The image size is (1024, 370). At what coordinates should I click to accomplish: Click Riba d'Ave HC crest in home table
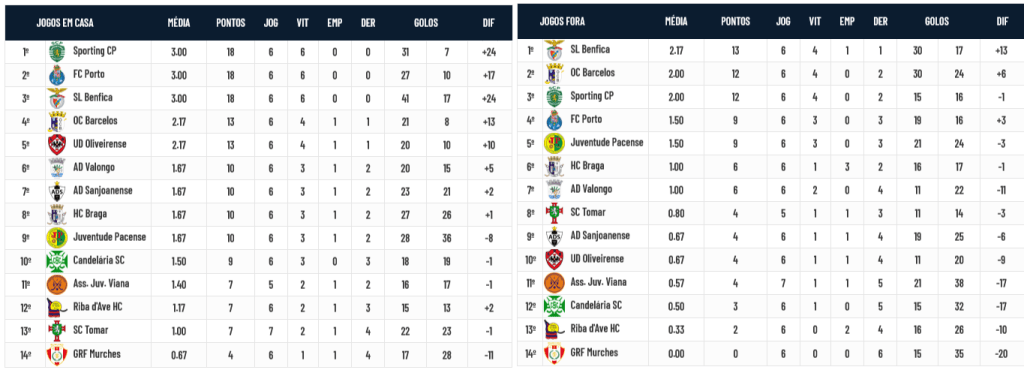point(57,308)
